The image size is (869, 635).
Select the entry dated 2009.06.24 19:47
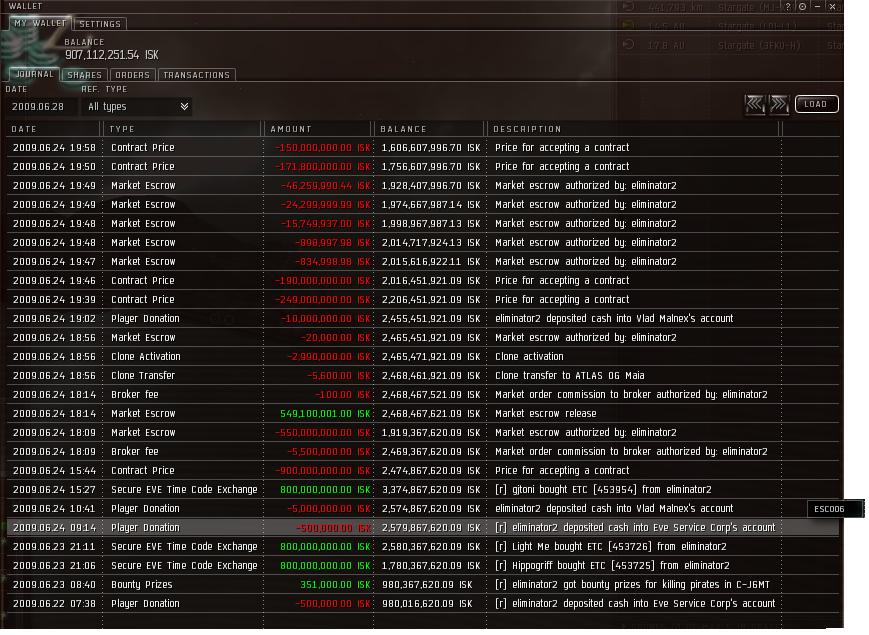(x=423, y=262)
